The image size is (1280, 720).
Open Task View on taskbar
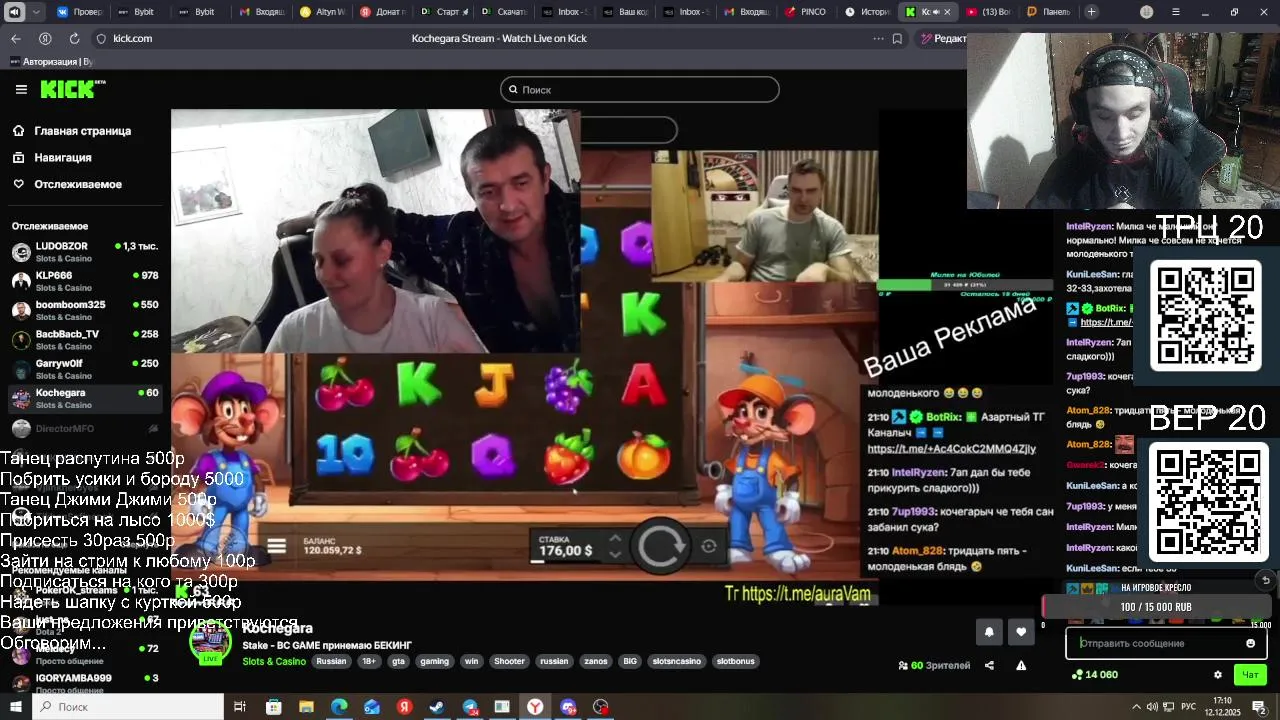(x=240, y=707)
